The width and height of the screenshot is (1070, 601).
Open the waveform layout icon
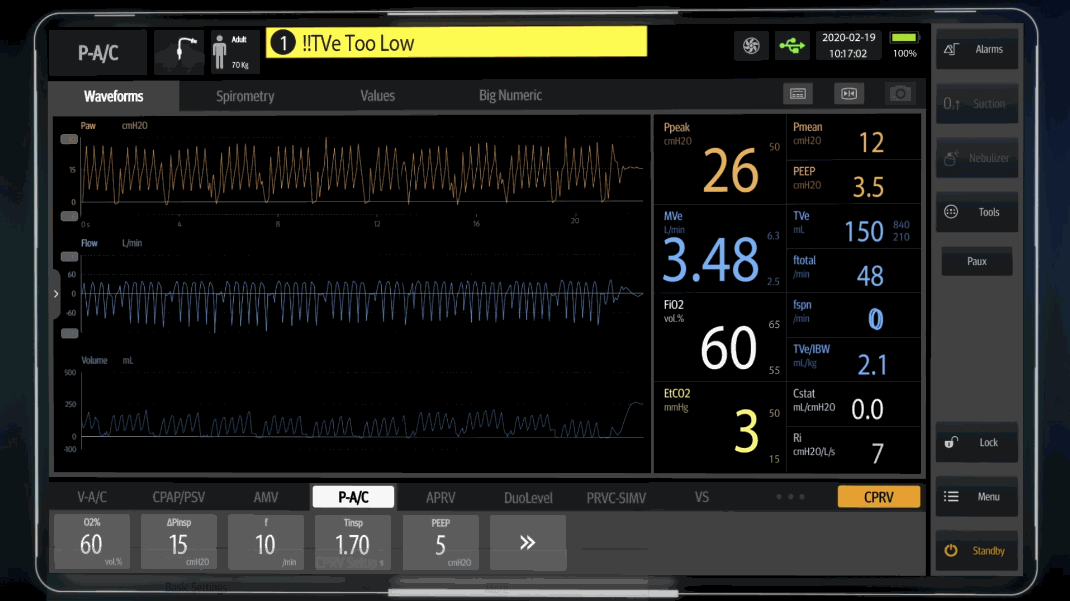pyautogui.click(x=798, y=93)
